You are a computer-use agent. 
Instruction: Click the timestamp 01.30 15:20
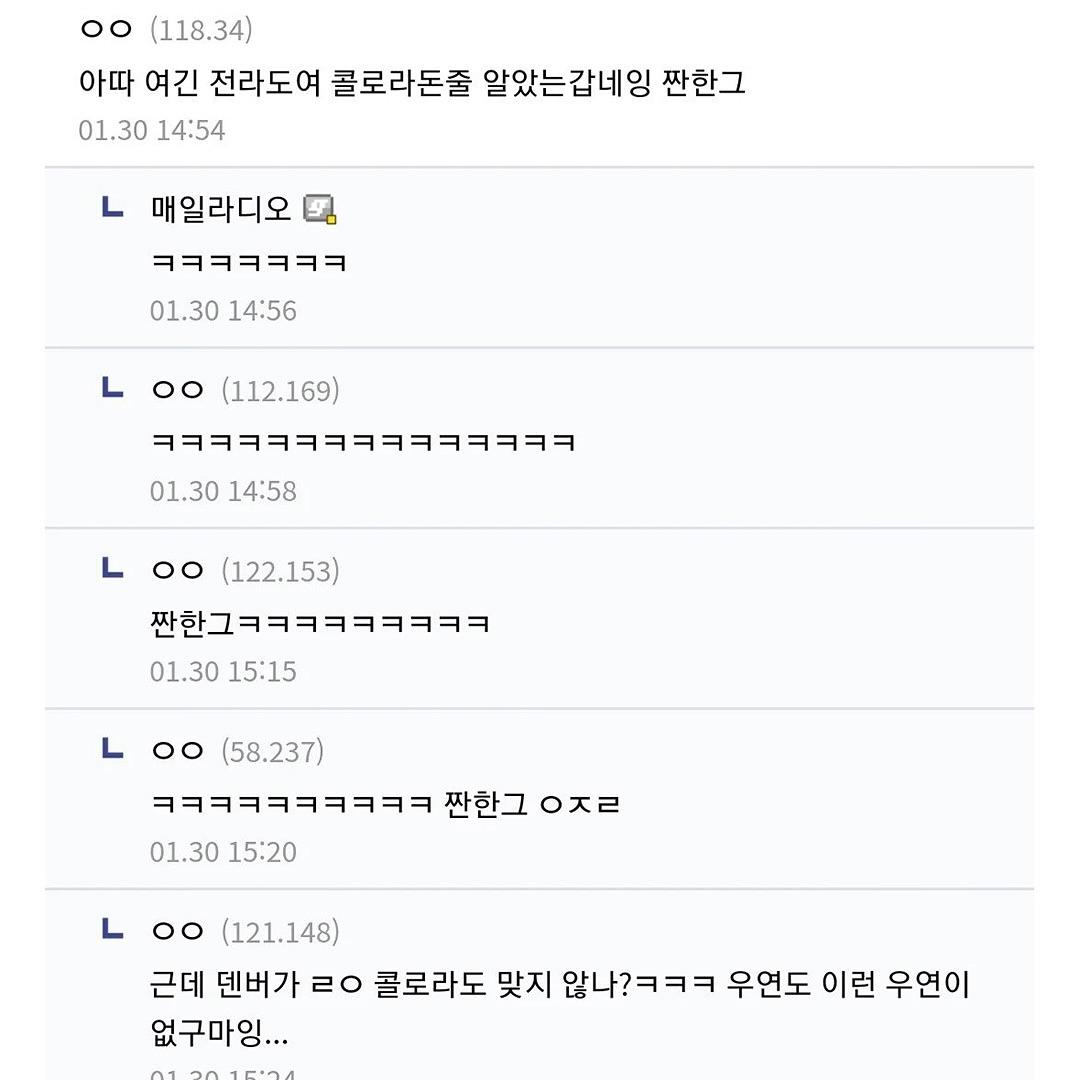[x=223, y=852]
